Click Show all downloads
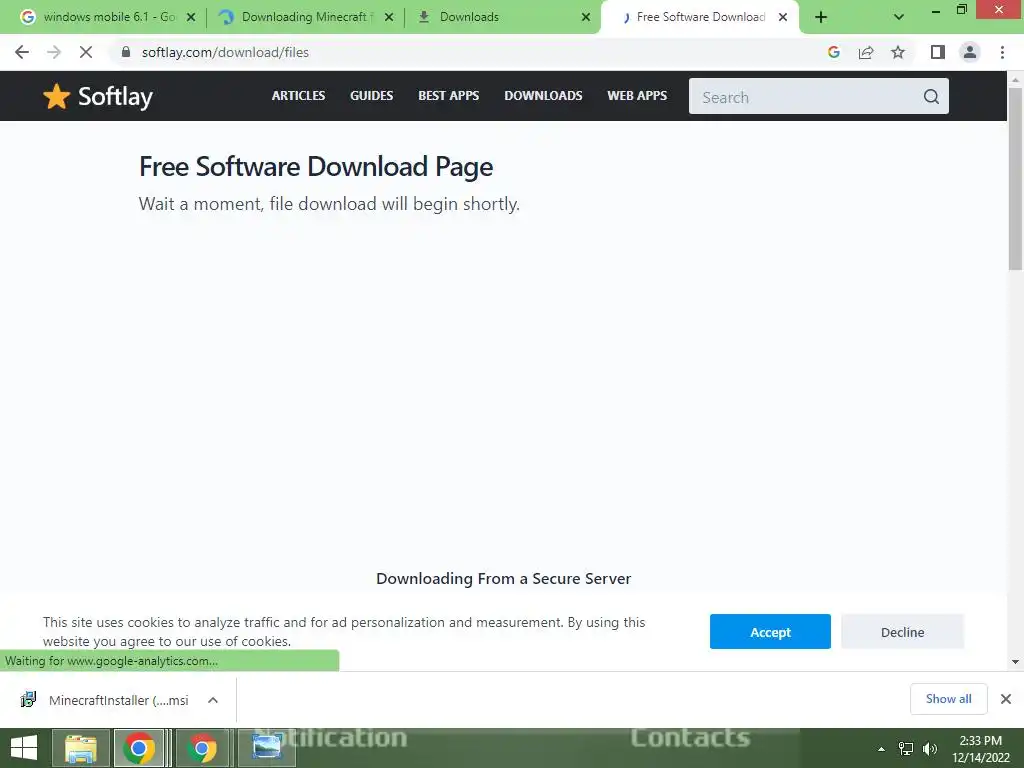Image resolution: width=1024 pixels, height=768 pixels. click(948, 699)
